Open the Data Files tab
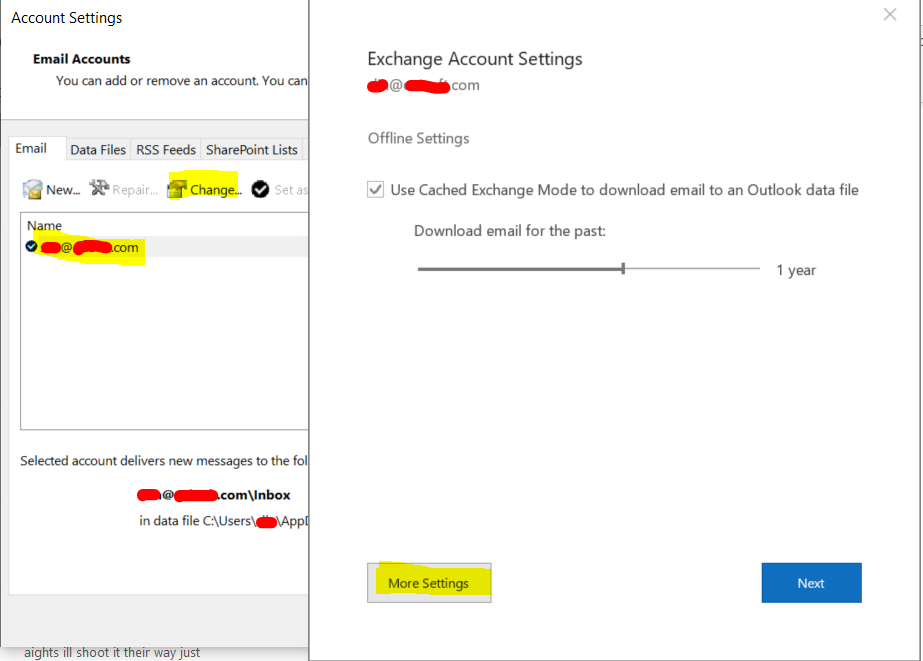Viewport: 923px width, 661px height. tap(98, 150)
